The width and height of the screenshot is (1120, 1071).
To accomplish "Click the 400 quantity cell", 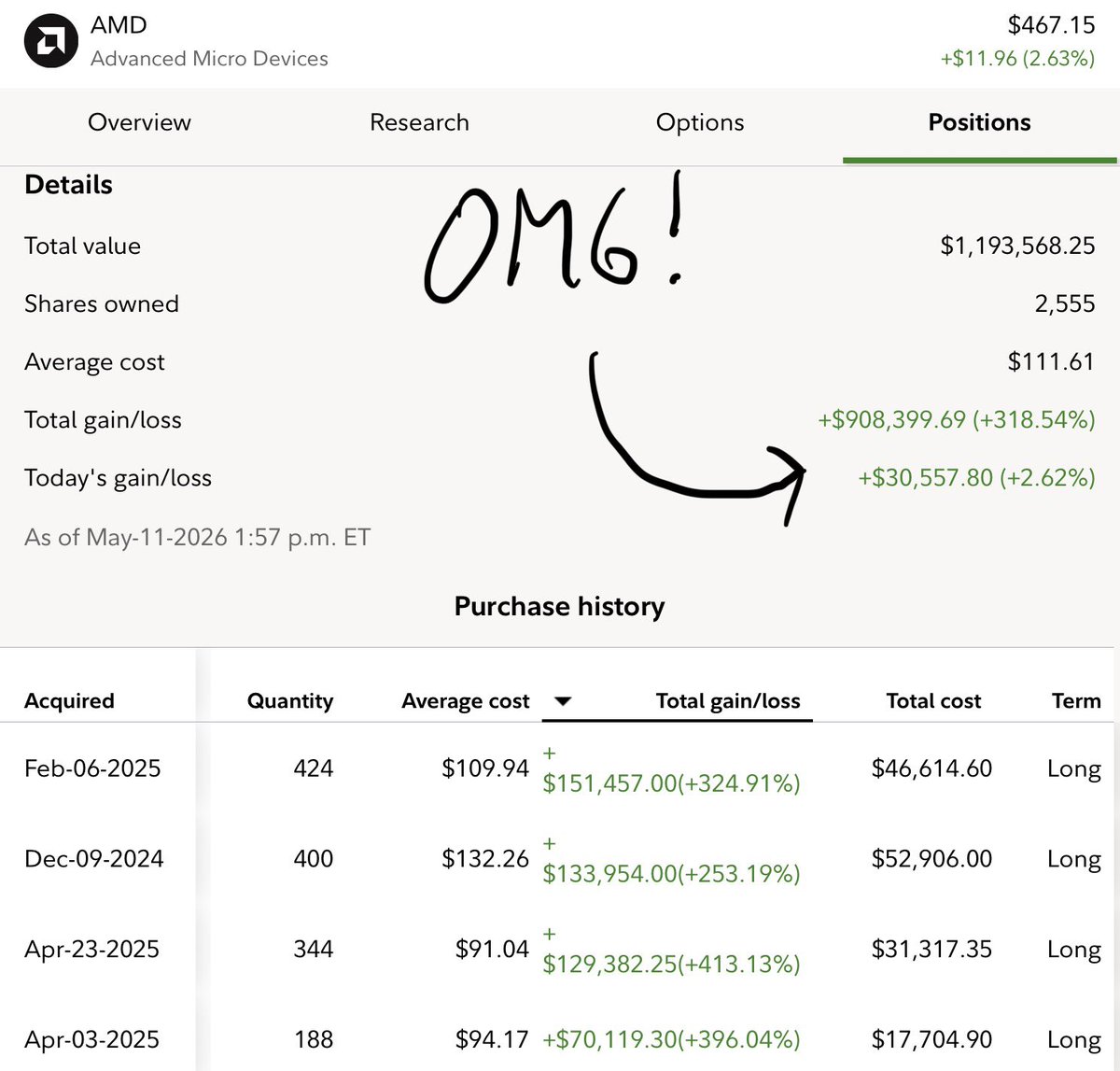I will point(313,859).
